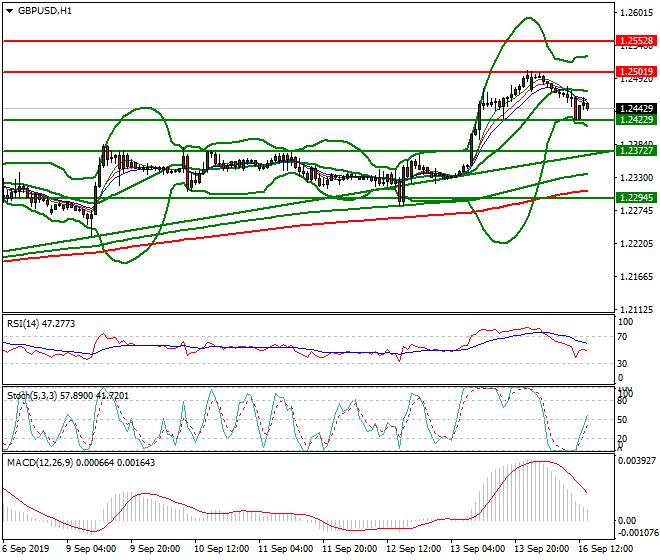The width and height of the screenshot is (660, 560).
Task: Select the 9 Sep 20:00 time axis label
Action: [155, 549]
